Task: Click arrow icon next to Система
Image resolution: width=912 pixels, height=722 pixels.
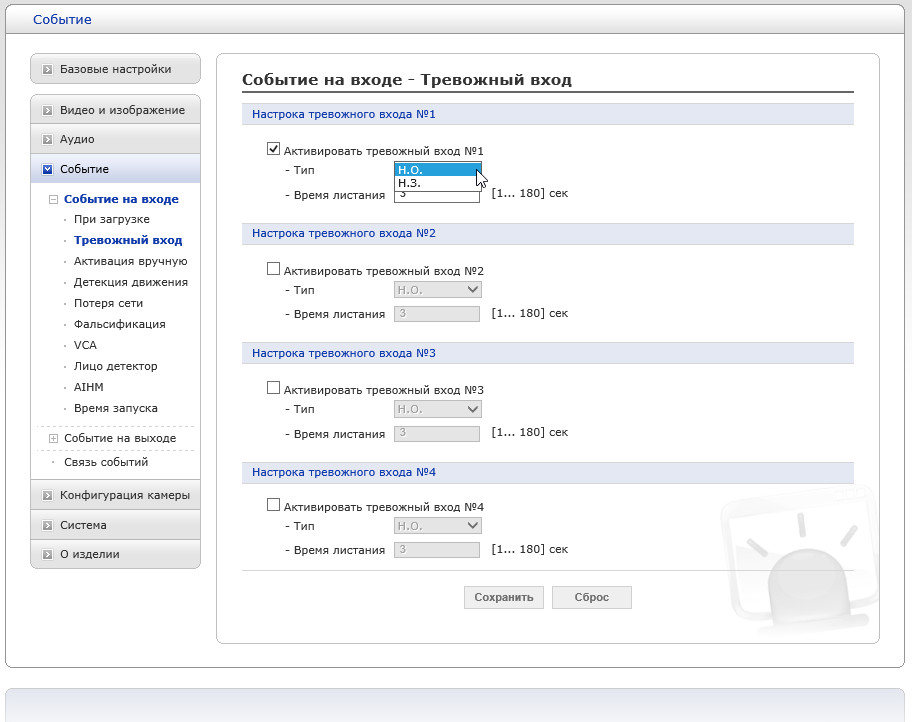Action: [x=47, y=525]
